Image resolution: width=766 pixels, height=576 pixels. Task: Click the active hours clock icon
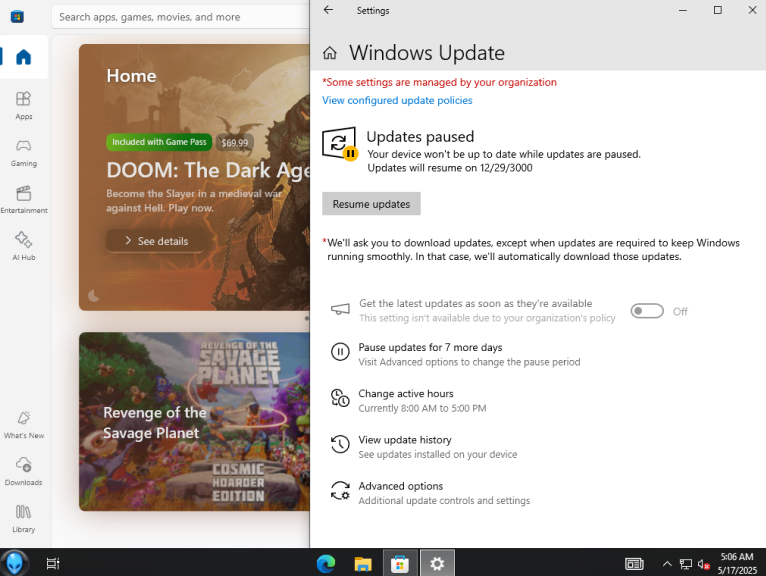point(340,398)
